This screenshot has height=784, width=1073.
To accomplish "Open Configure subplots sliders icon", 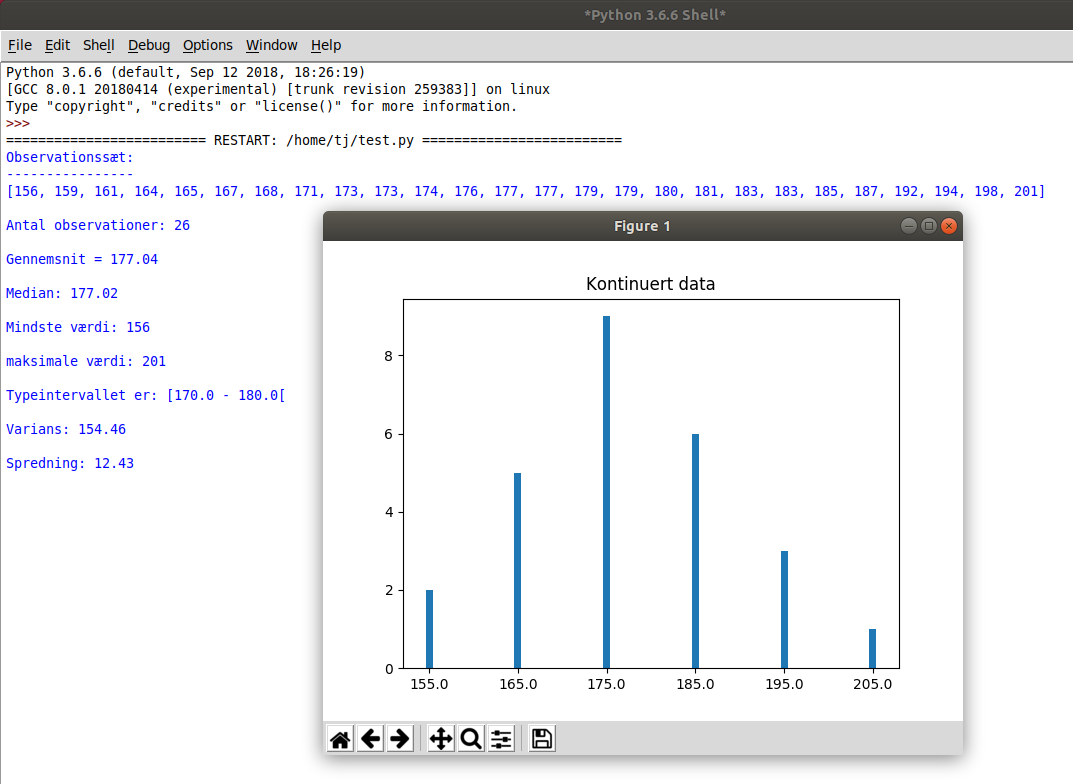I will click(501, 739).
